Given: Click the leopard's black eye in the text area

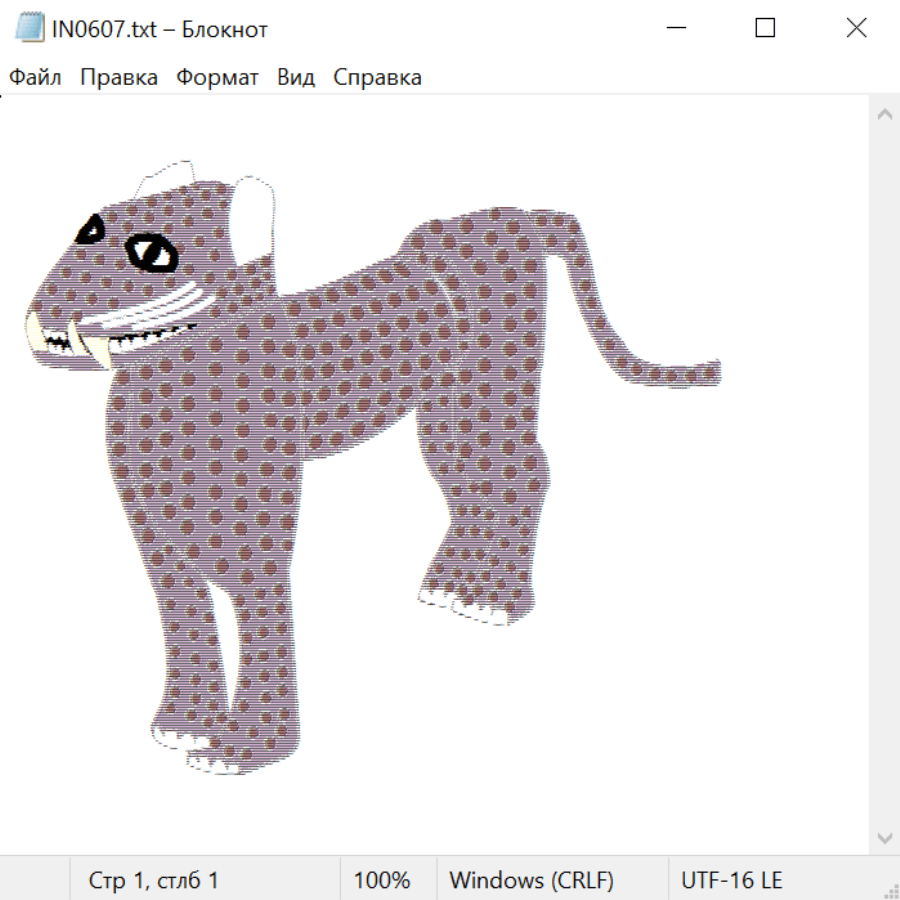Looking at the screenshot, I should 152,252.
